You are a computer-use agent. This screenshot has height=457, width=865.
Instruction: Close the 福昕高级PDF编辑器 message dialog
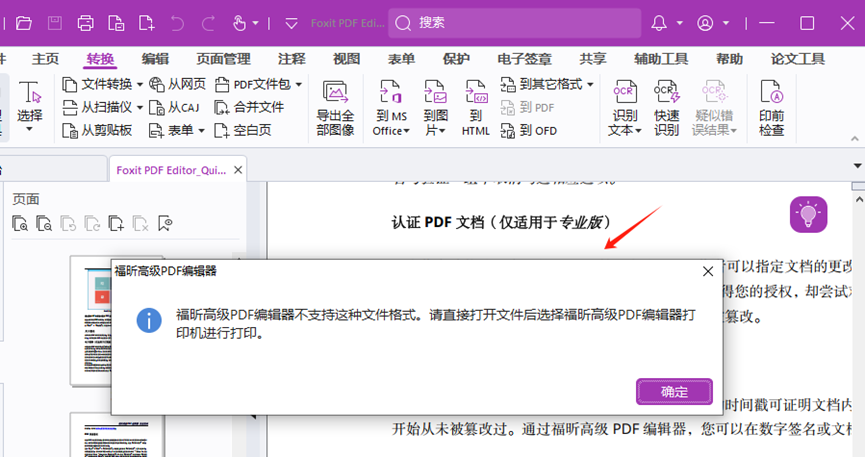click(x=708, y=271)
